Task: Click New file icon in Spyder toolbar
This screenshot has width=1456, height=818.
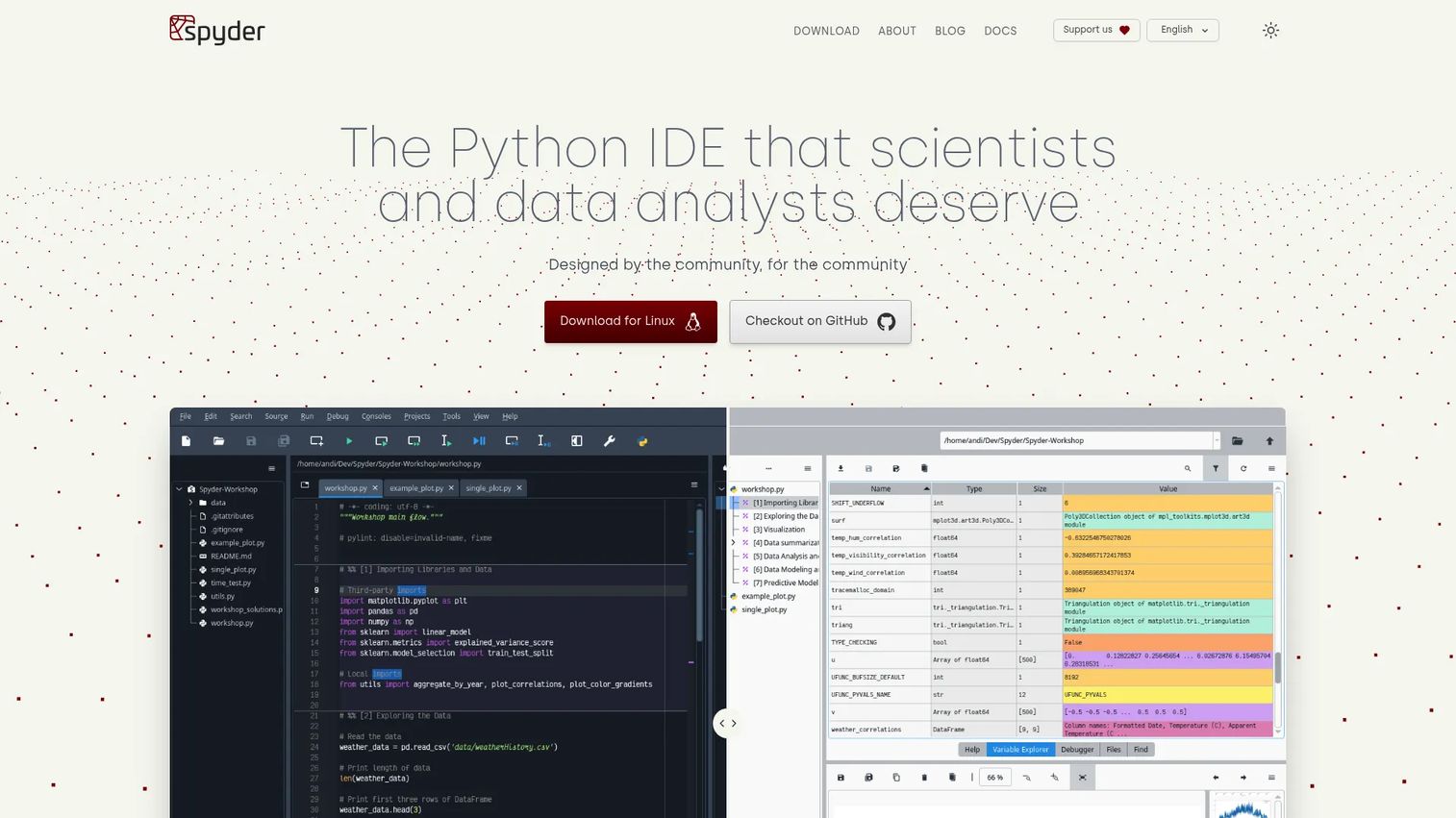Action: coord(187,441)
